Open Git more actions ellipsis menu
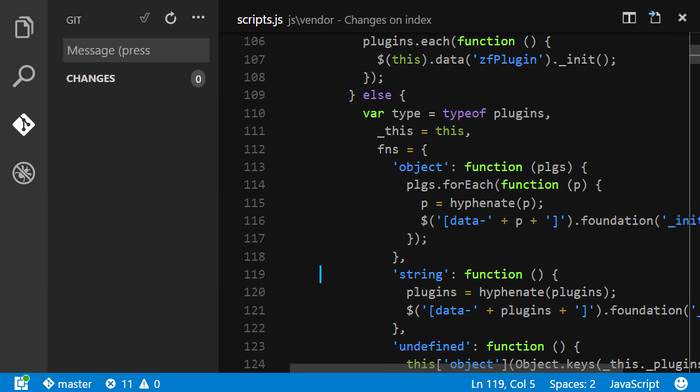This screenshot has height=392, width=700. pyautogui.click(x=198, y=18)
